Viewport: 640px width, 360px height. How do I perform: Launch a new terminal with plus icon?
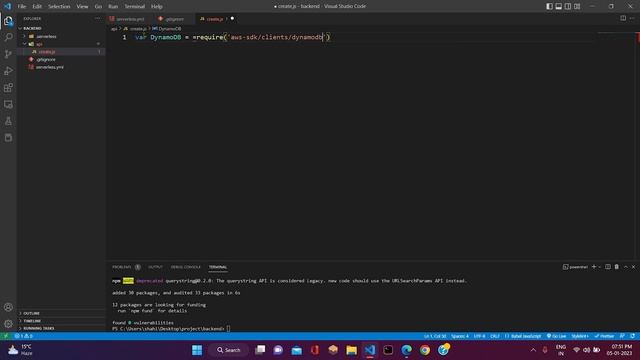coord(594,267)
